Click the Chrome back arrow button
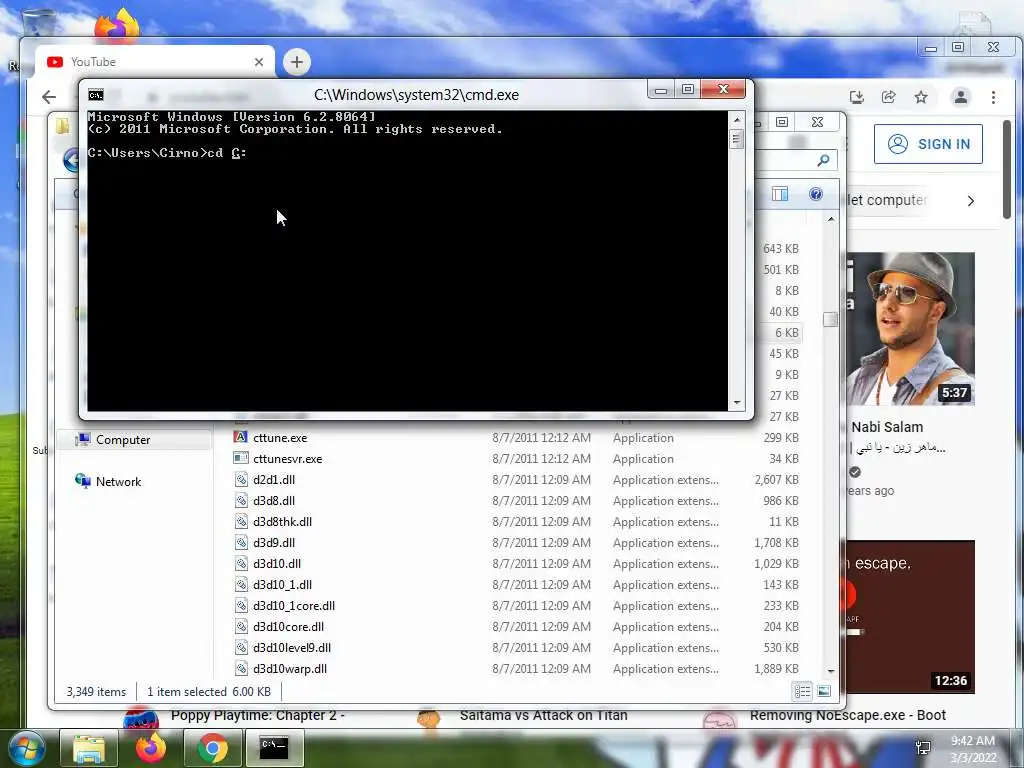Viewport: 1024px width, 768px height. (x=49, y=97)
